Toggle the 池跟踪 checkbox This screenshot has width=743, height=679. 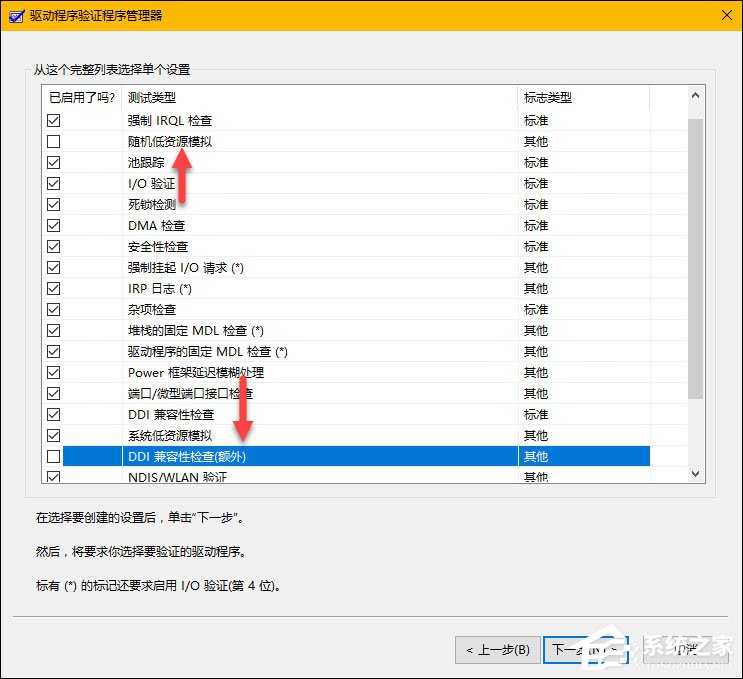[54, 163]
